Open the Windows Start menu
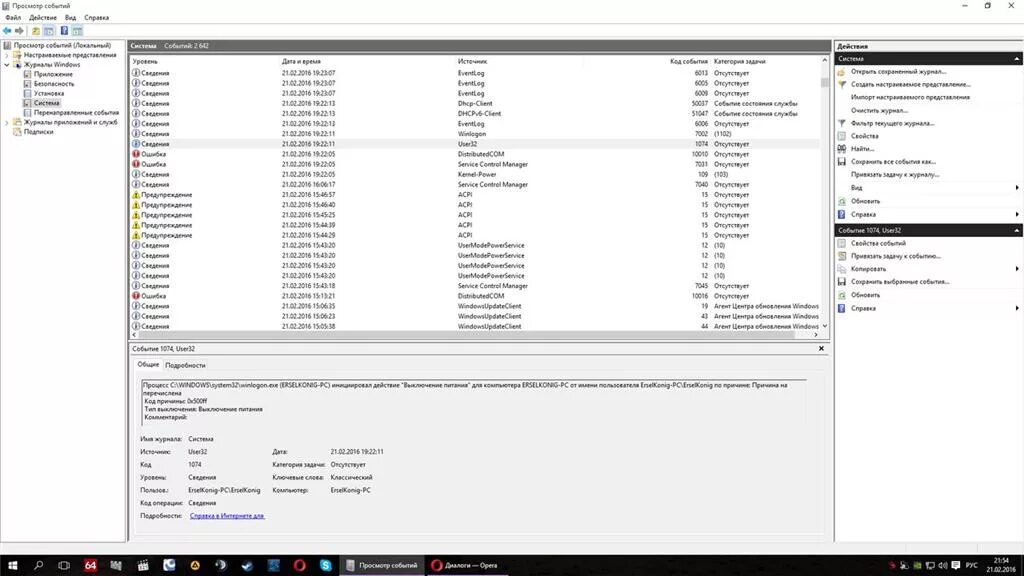This screenshot has width=1024, height=576. point(12,565)
